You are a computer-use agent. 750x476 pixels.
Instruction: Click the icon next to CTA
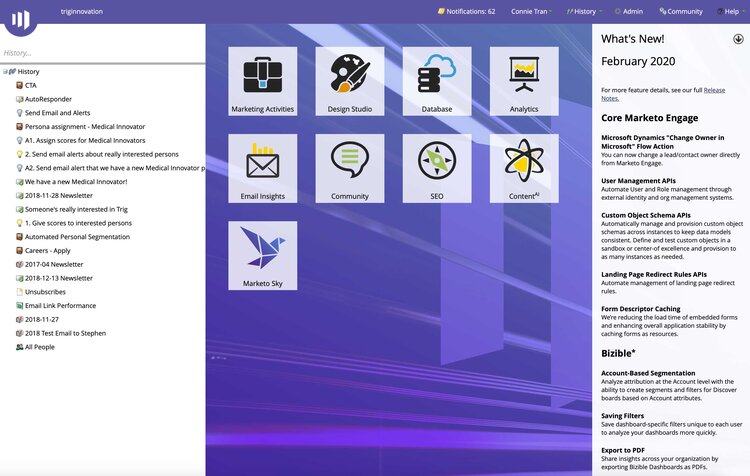pos(20,85)
